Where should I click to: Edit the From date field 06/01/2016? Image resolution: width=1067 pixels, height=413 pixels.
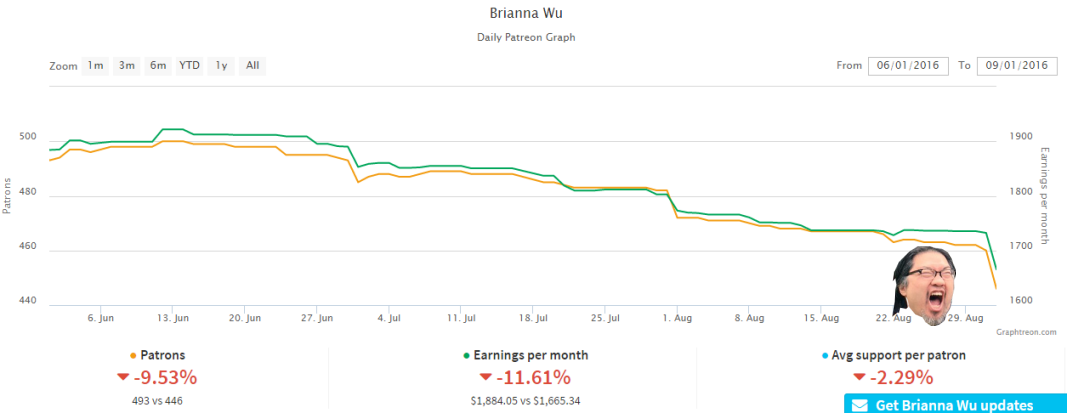tap(908, 66)
